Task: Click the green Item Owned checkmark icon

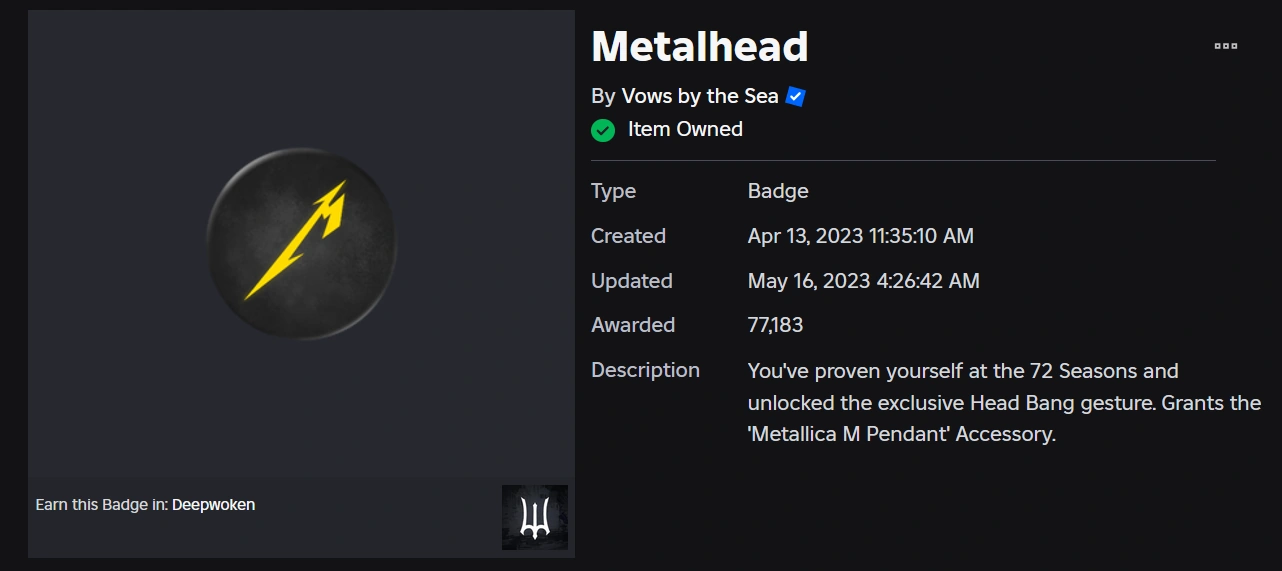Action: (x=603, y=130)
